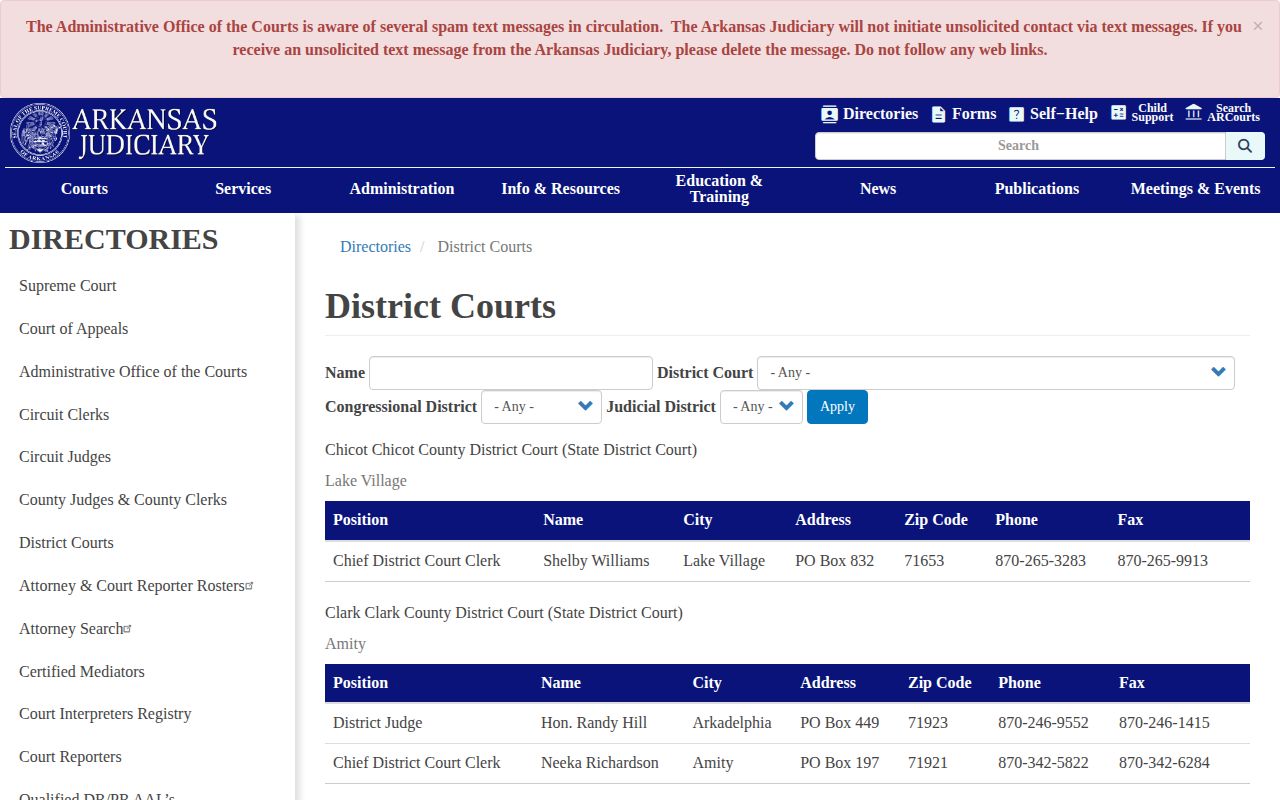Open the Directories contact-card icon

[x=829, y=114]
